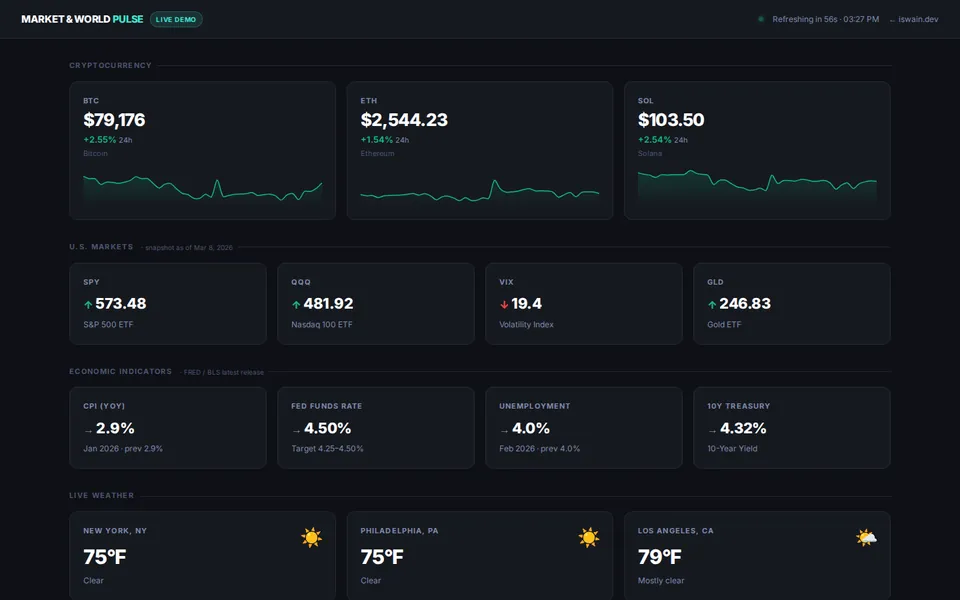Click the QQQ value 481.92
960x600 pixels.
[328, 304]
